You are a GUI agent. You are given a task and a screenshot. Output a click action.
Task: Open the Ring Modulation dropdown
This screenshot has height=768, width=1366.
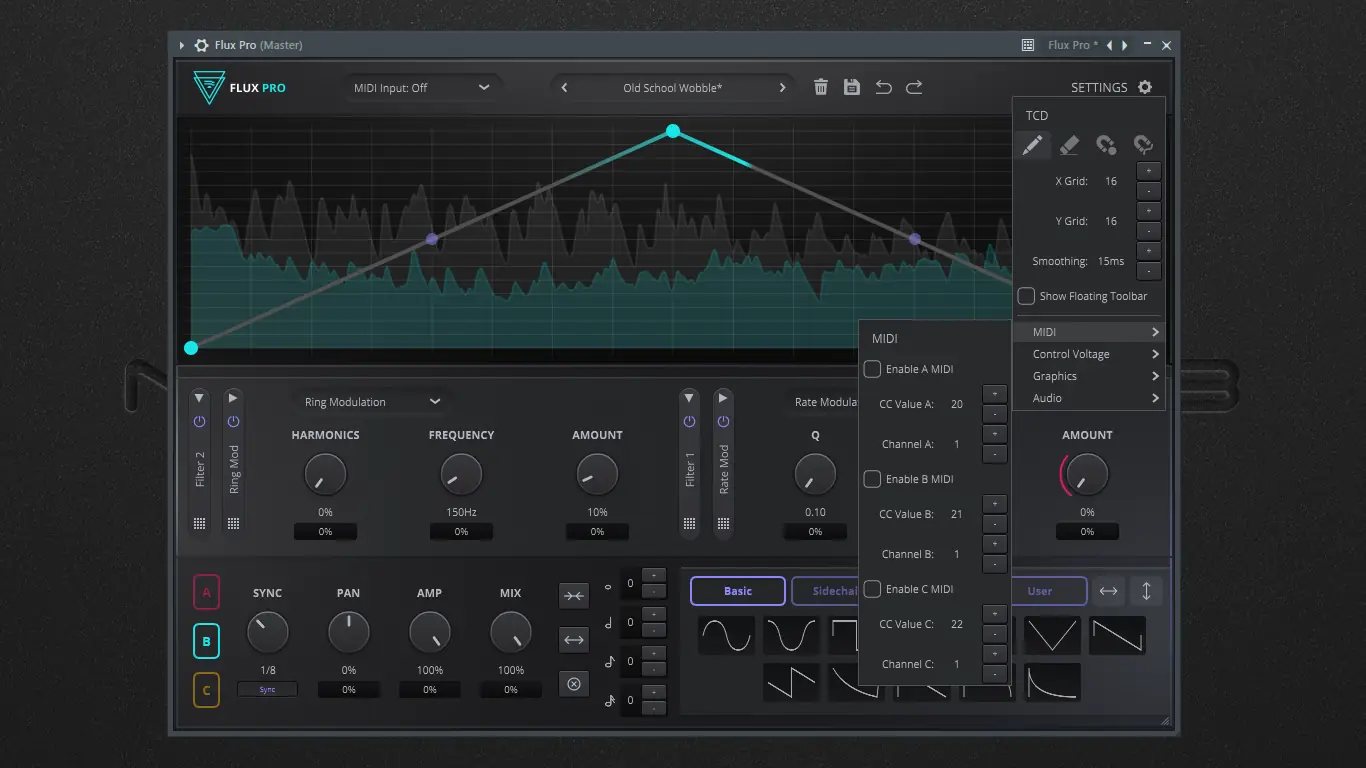point(370,401)
